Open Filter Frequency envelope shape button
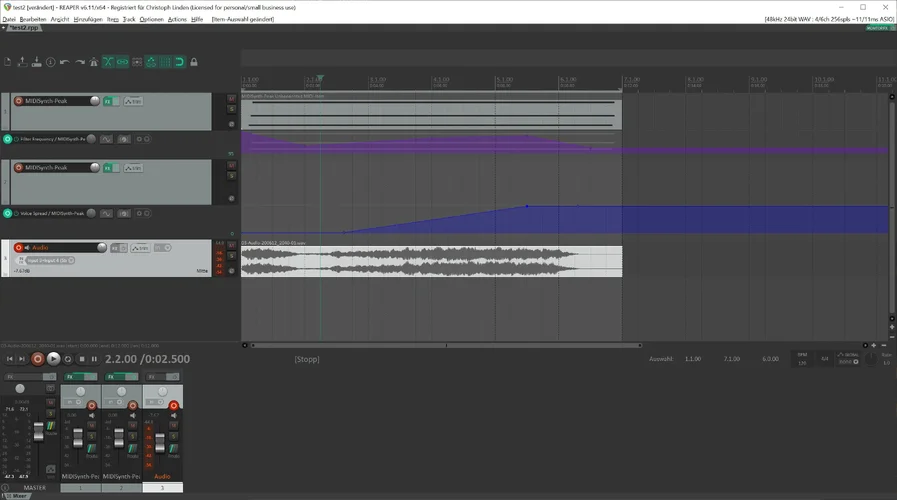 [106, 139]
